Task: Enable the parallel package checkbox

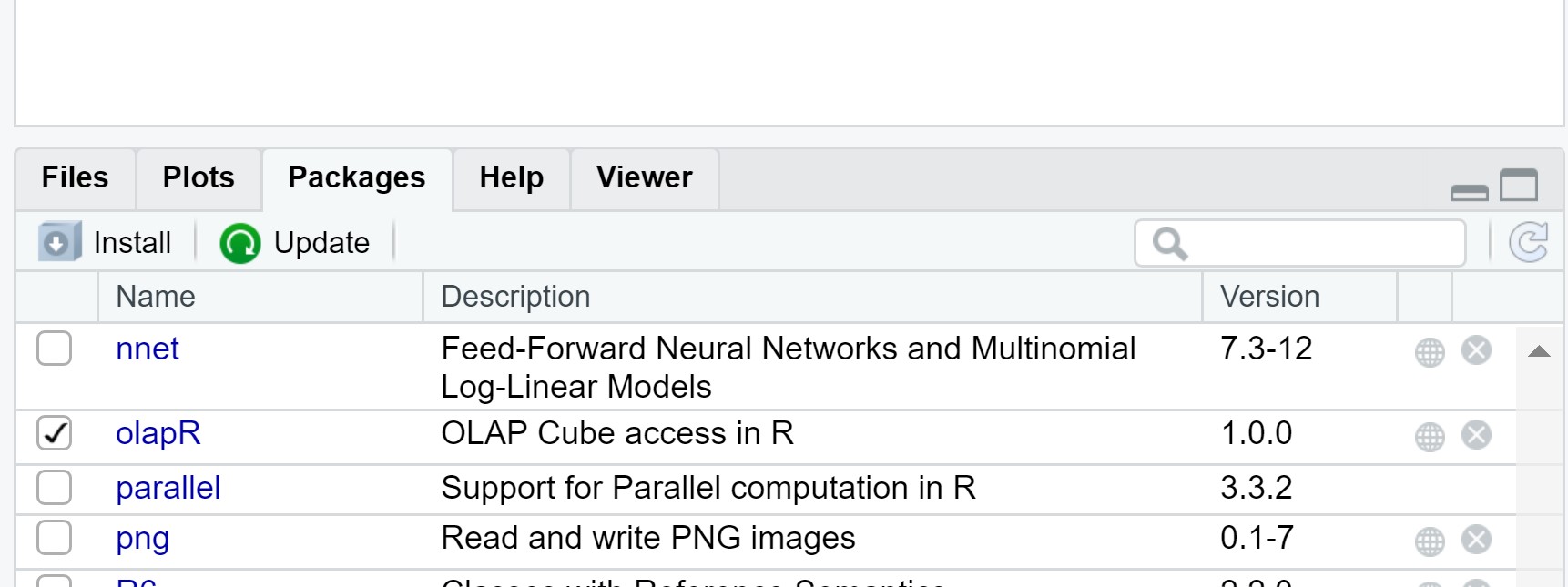Action: pos(54,488)
